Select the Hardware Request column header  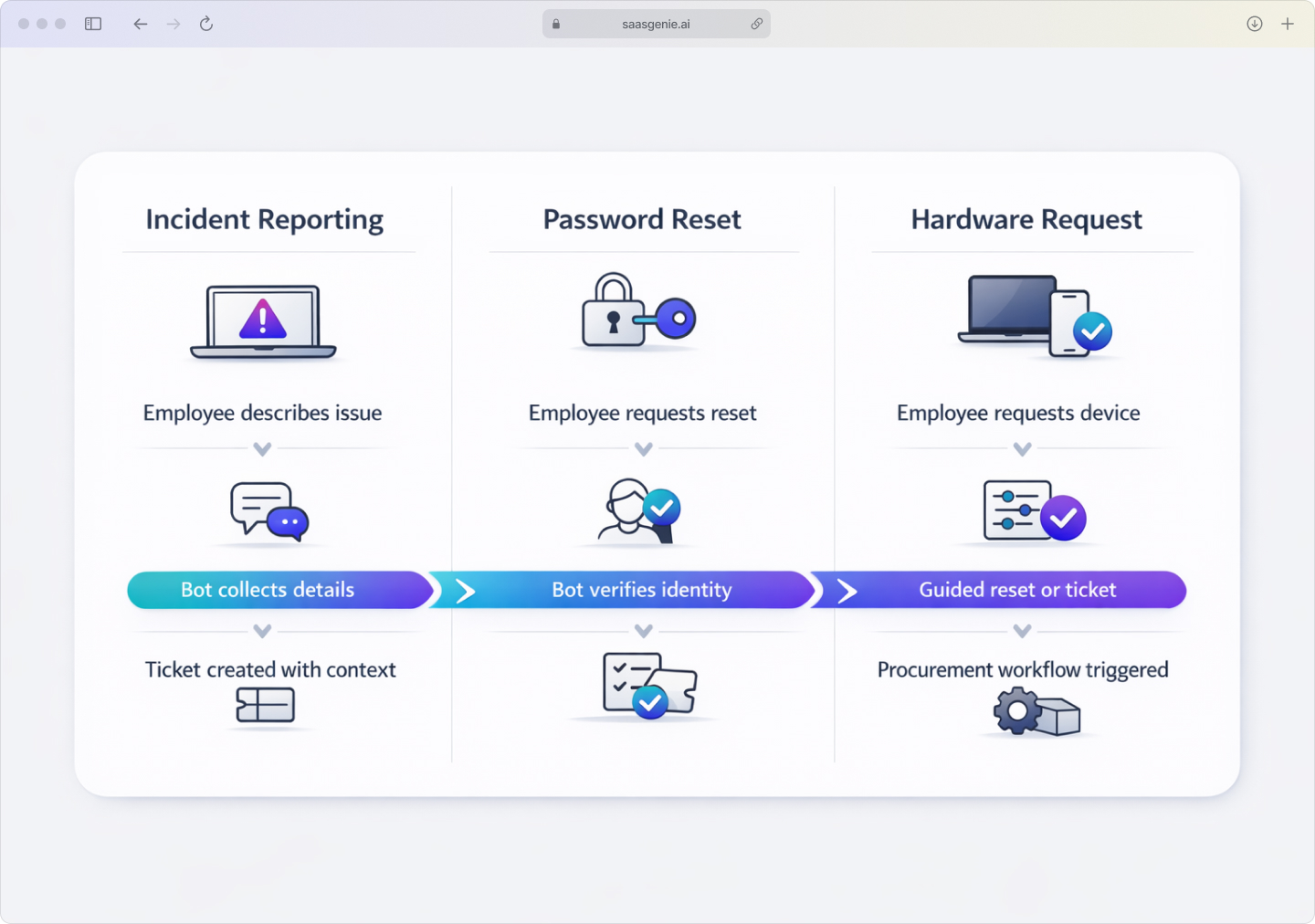point(1026,219)
